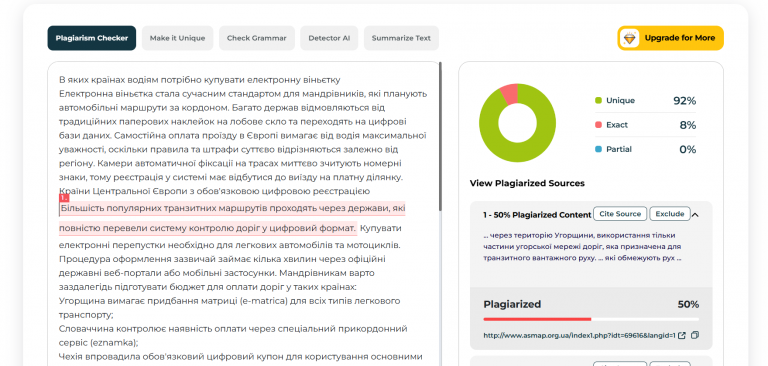Click the 'Plagiarized' label in source card
The image size is (768, 366).
pos(512,304)
